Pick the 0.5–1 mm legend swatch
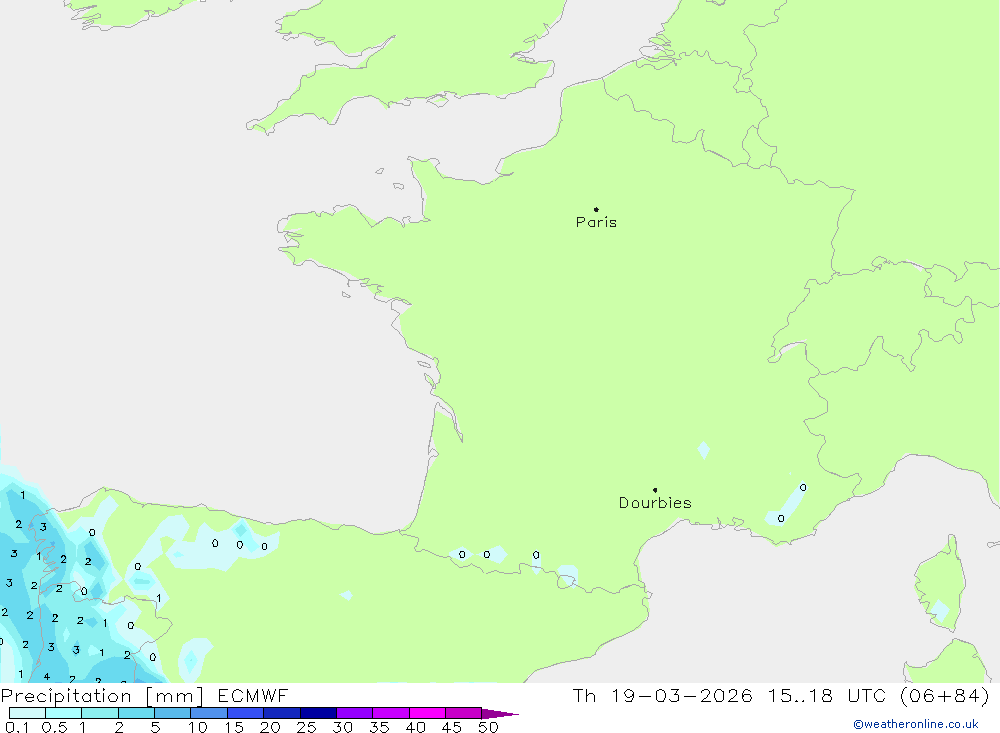Image resolution: width=1000 pixels, height=733 pixels. pyautogui.click(x=64, y=713)
